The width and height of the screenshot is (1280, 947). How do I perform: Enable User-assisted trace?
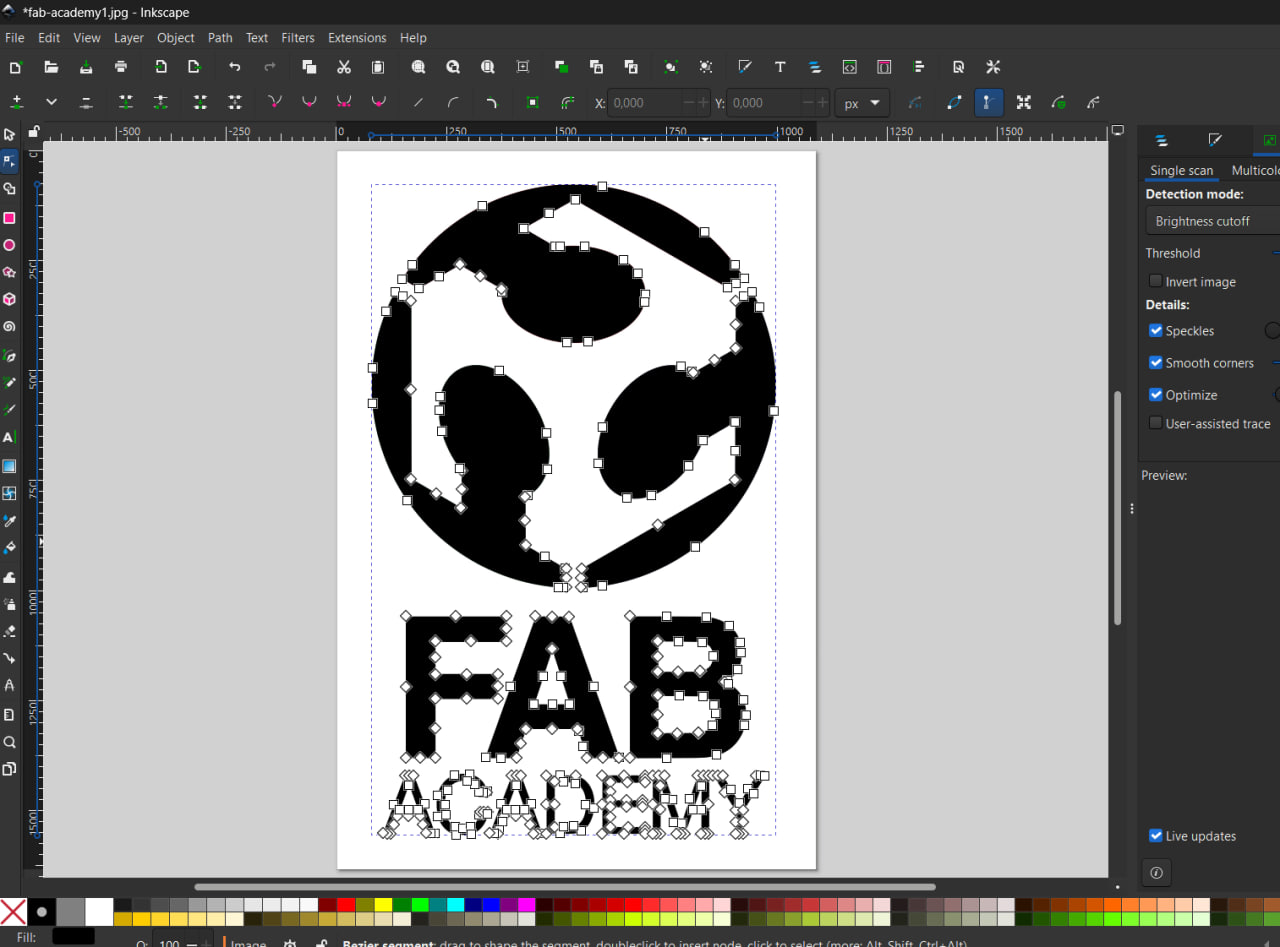coord(1156,424)
